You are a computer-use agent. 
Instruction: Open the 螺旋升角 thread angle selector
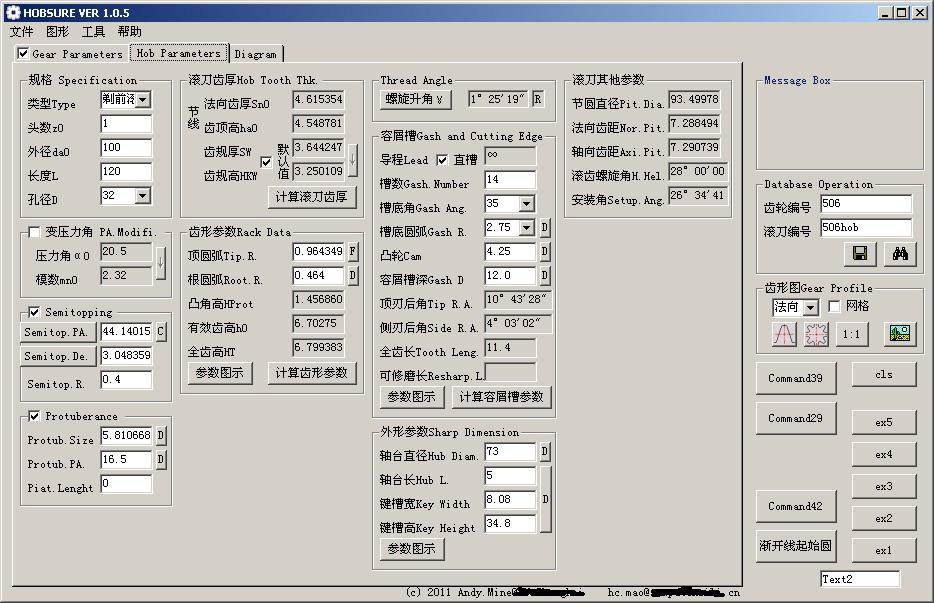[415, 99]
